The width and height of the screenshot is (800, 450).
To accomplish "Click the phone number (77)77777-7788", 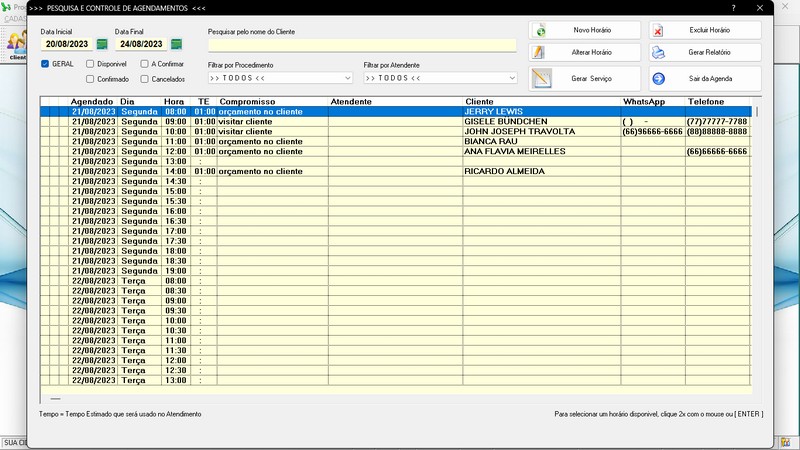I will pos(717,121).
